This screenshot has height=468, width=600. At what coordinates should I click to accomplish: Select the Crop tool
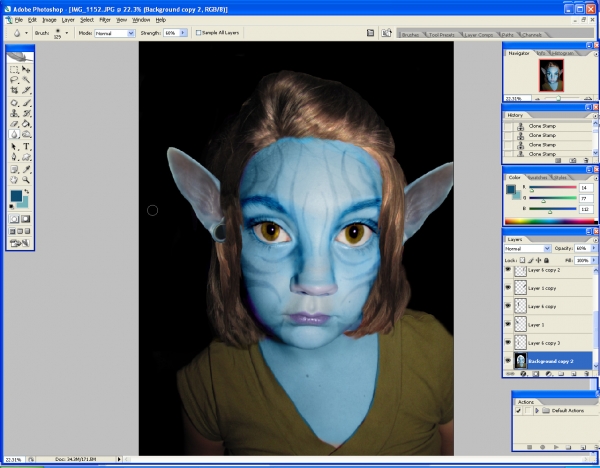14,90
